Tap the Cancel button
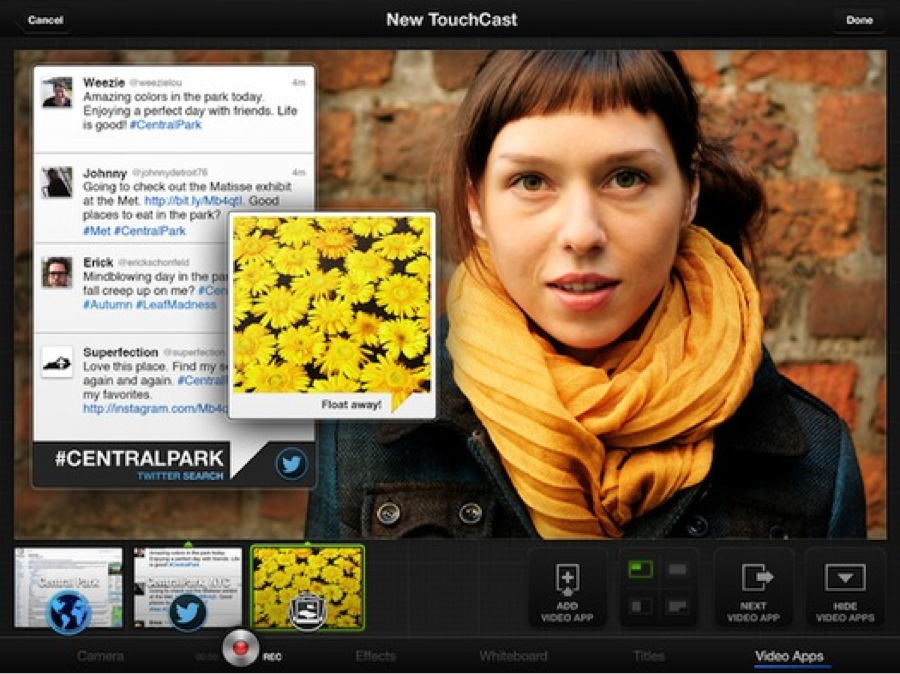This screenshot has height=674, width=900. tap(43, 20)
